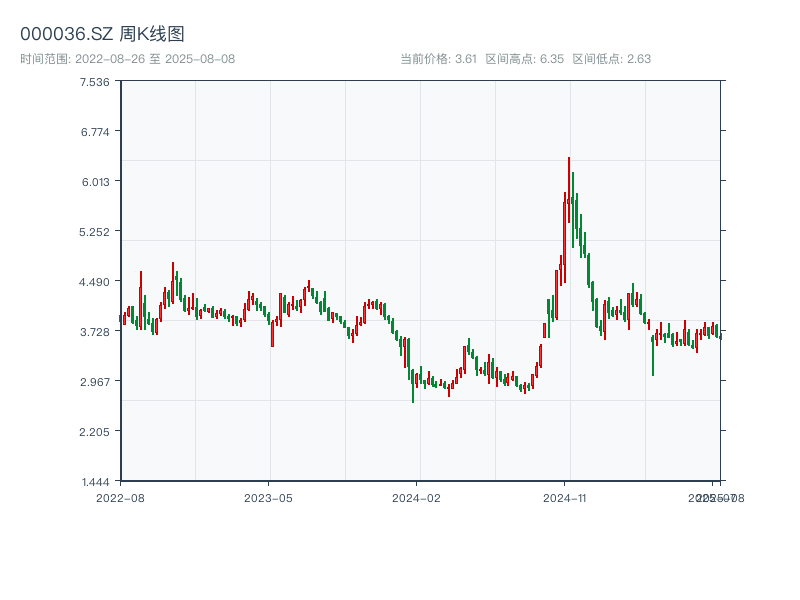This screenshot has width=800, height=600.
Task: Click the 区间低点 2.63 label
Action: click(611, 59)
